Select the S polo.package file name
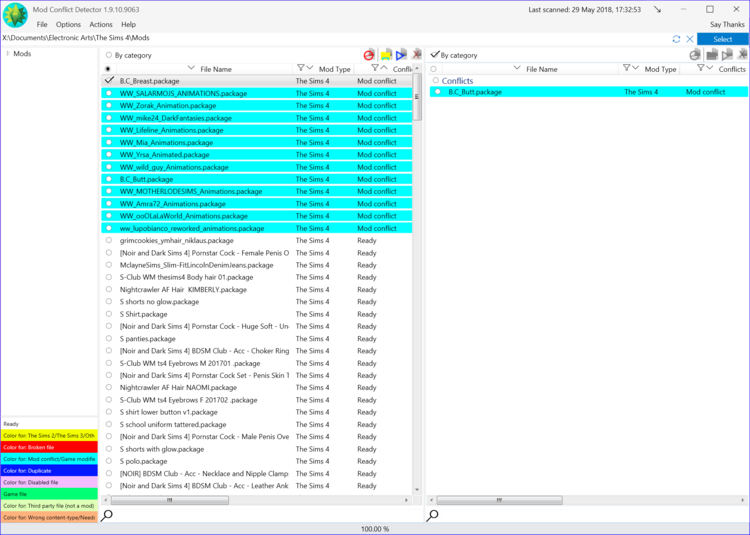Viewport: 750px width, 535px height. [x=143, y=461]
